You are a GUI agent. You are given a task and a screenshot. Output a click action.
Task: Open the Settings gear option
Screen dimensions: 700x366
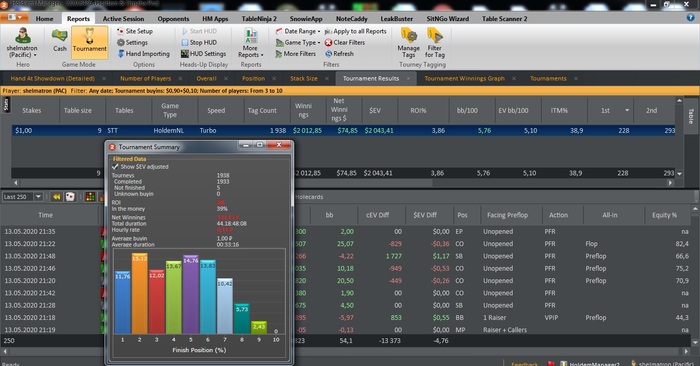(x=132, y=42)
